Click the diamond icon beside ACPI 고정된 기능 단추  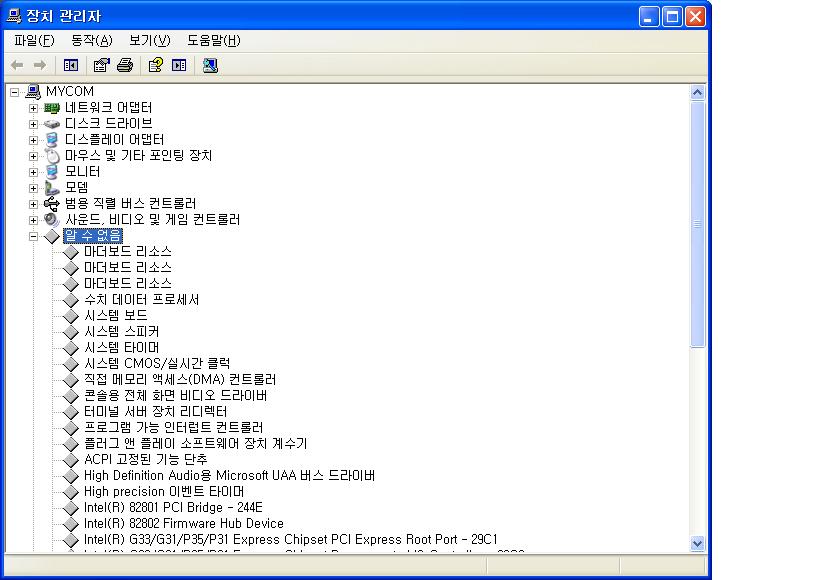pyautogui.click(x=71, y=460)
